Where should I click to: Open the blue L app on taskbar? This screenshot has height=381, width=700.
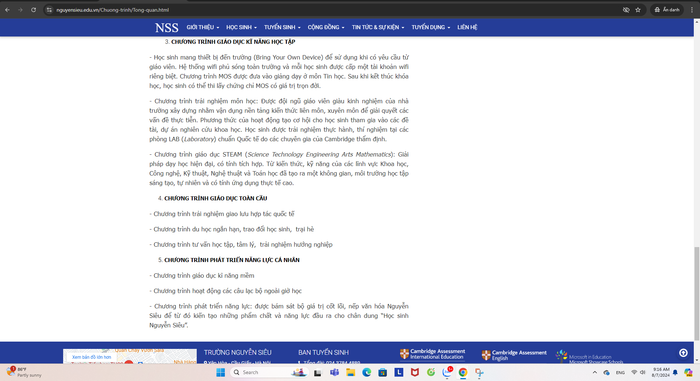(x=399, y=373)
